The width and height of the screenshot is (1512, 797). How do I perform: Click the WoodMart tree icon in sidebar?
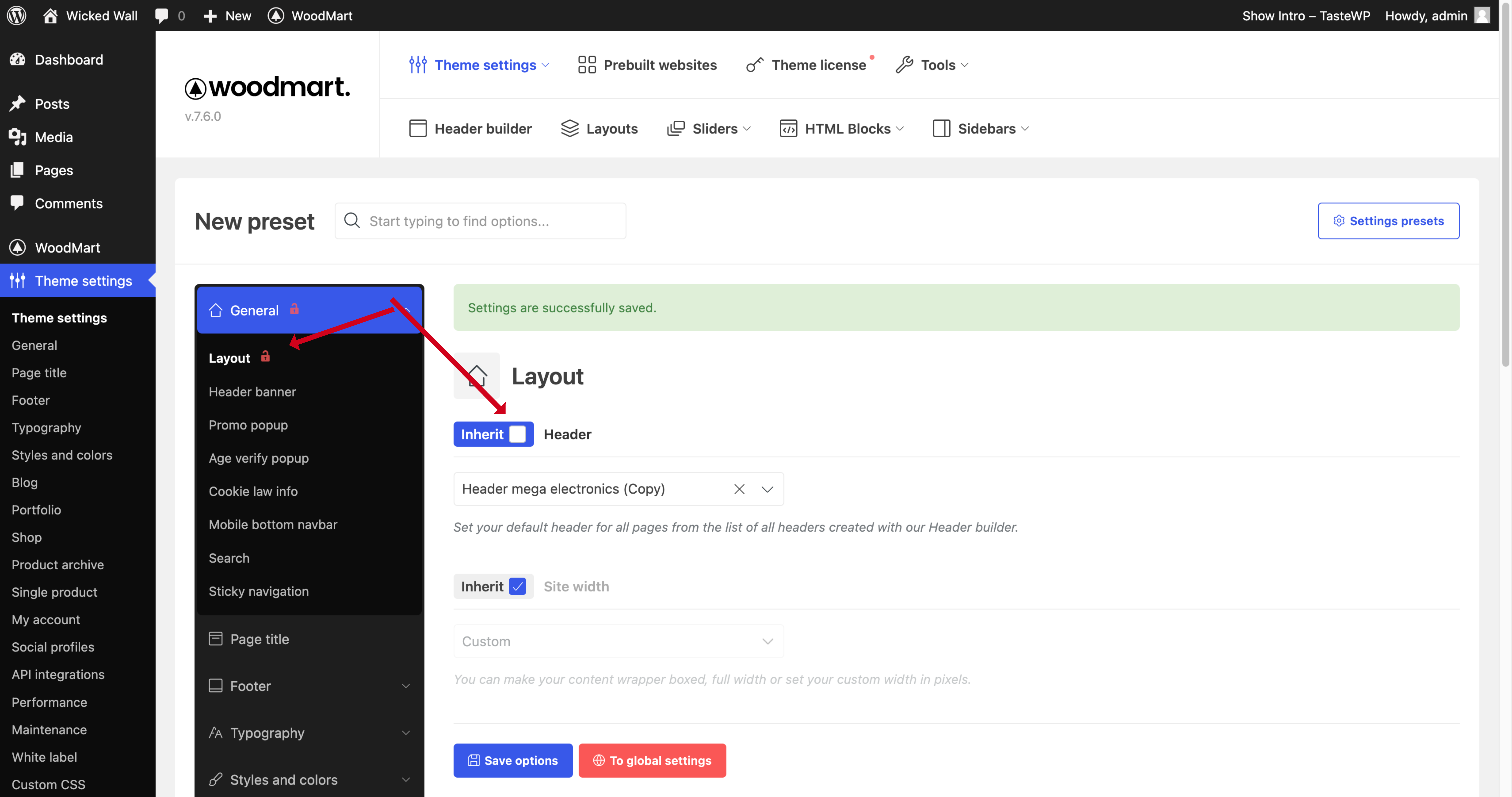pos(18,247)
